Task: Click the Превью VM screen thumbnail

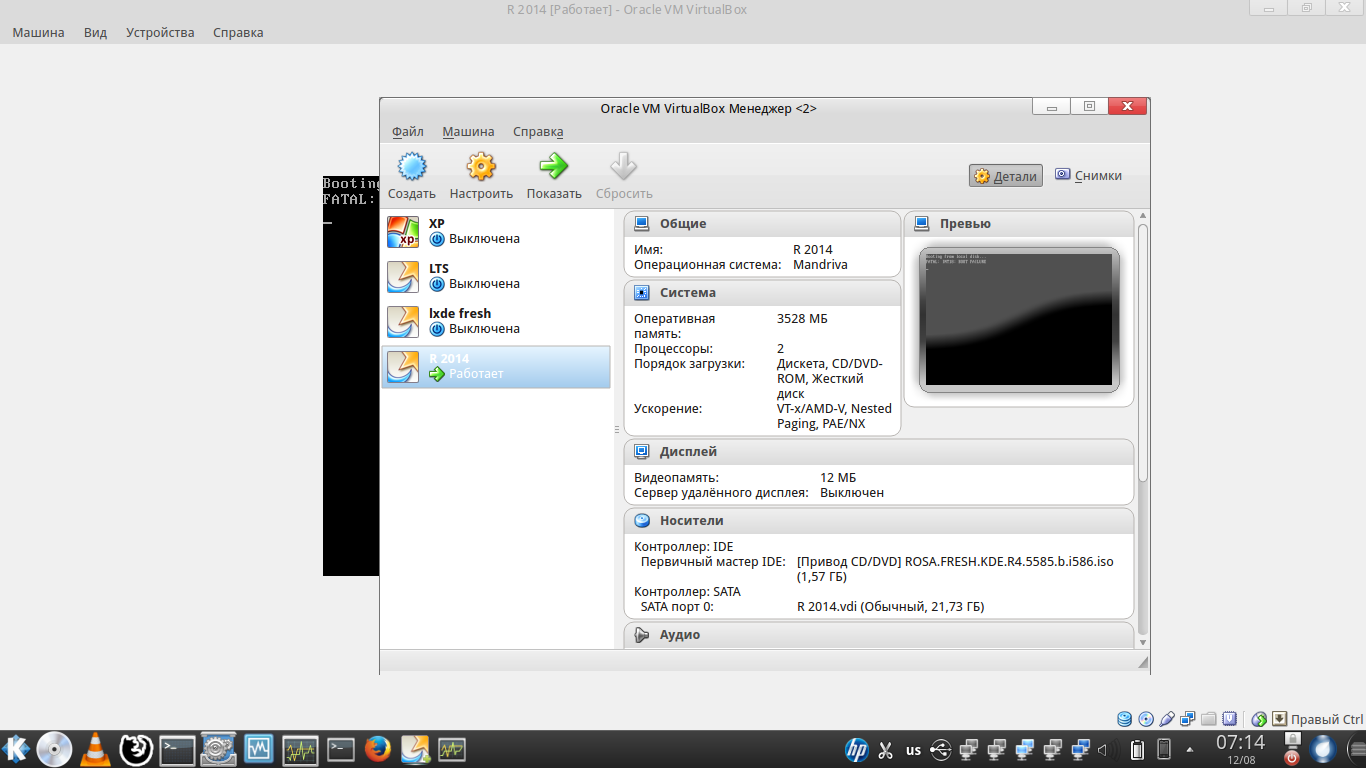Action: pyautogui.click(x=1018, y=319)
